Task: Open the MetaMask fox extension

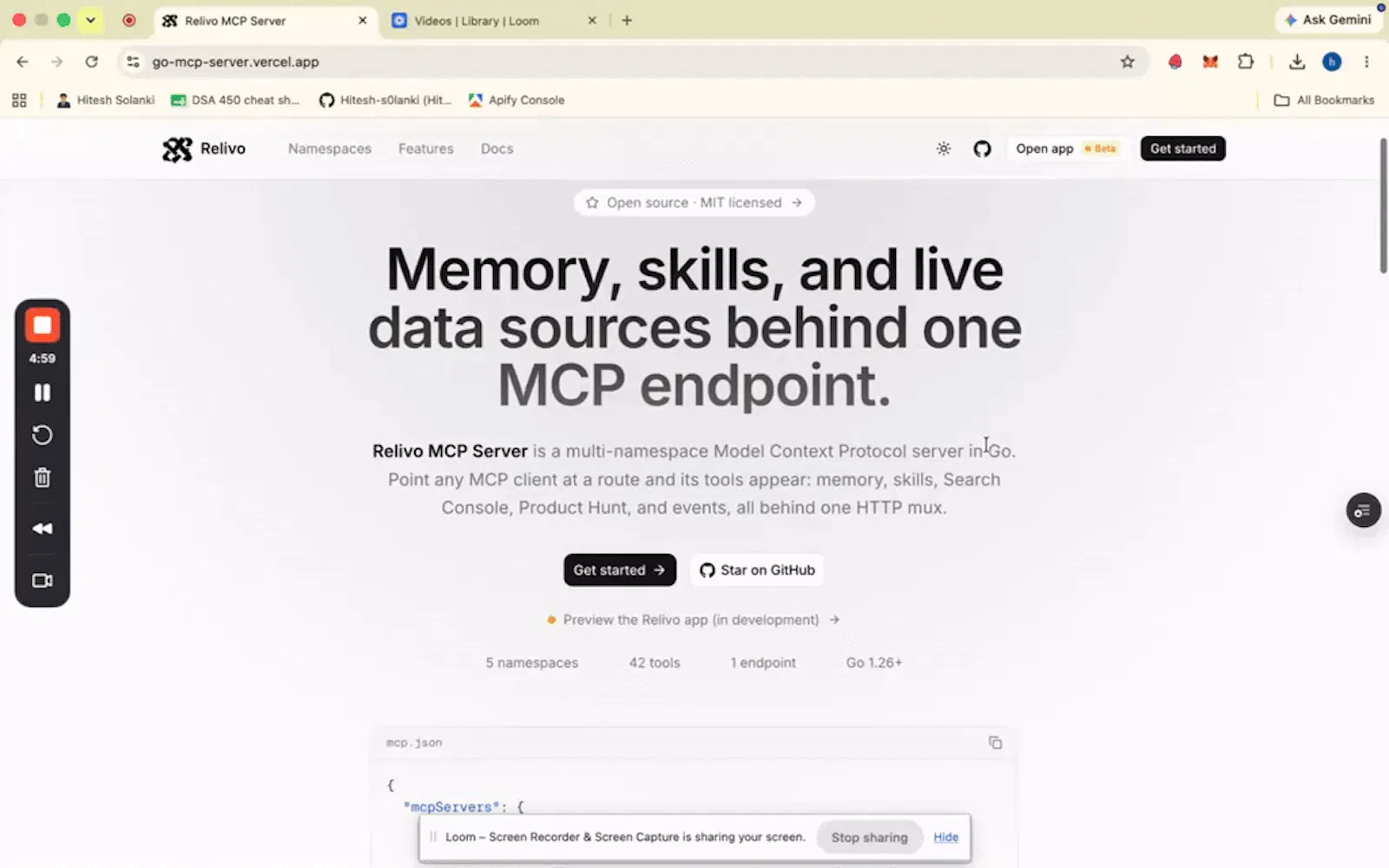Action: (1210, 62)
